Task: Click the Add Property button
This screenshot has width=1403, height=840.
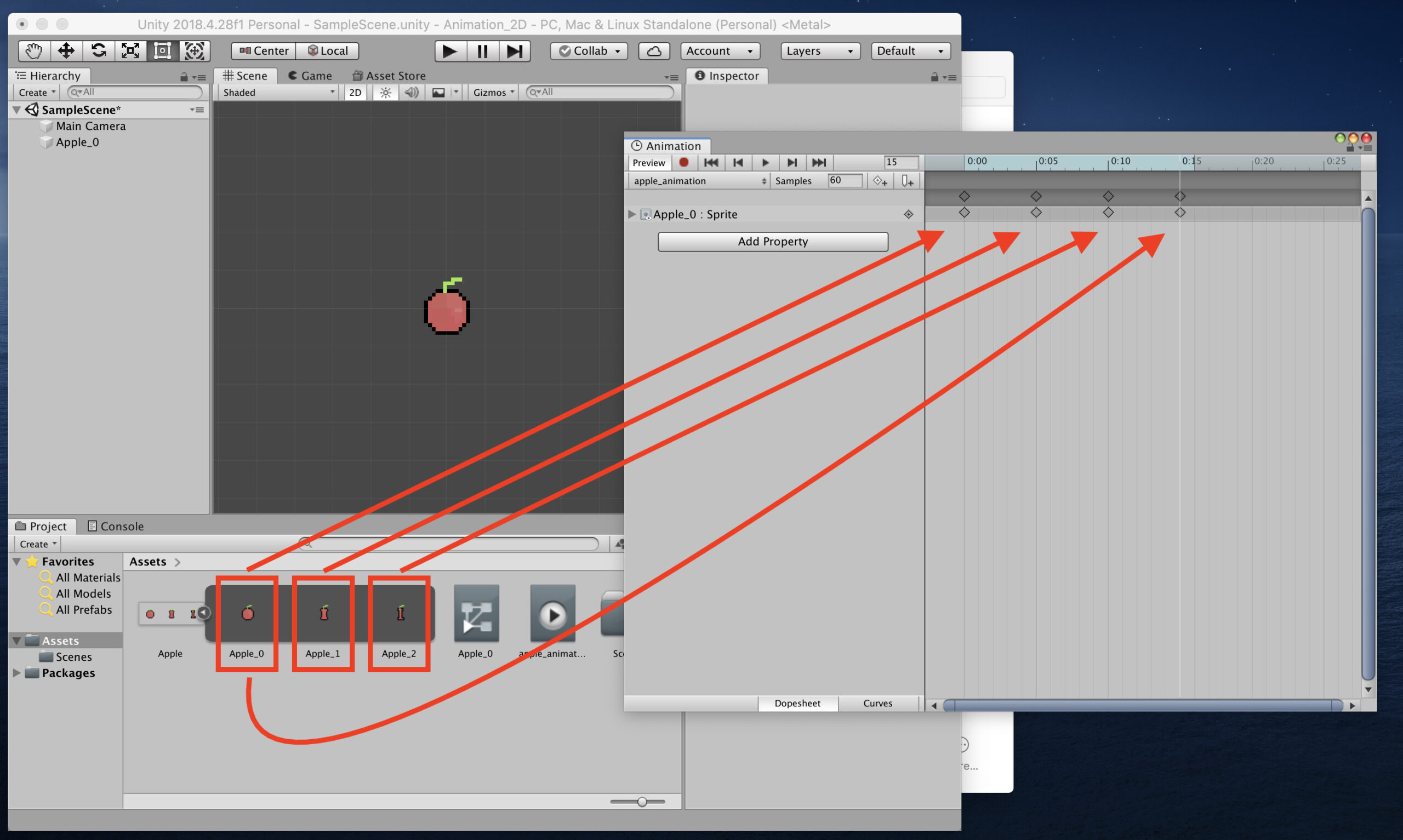Action: coord(773,241)
